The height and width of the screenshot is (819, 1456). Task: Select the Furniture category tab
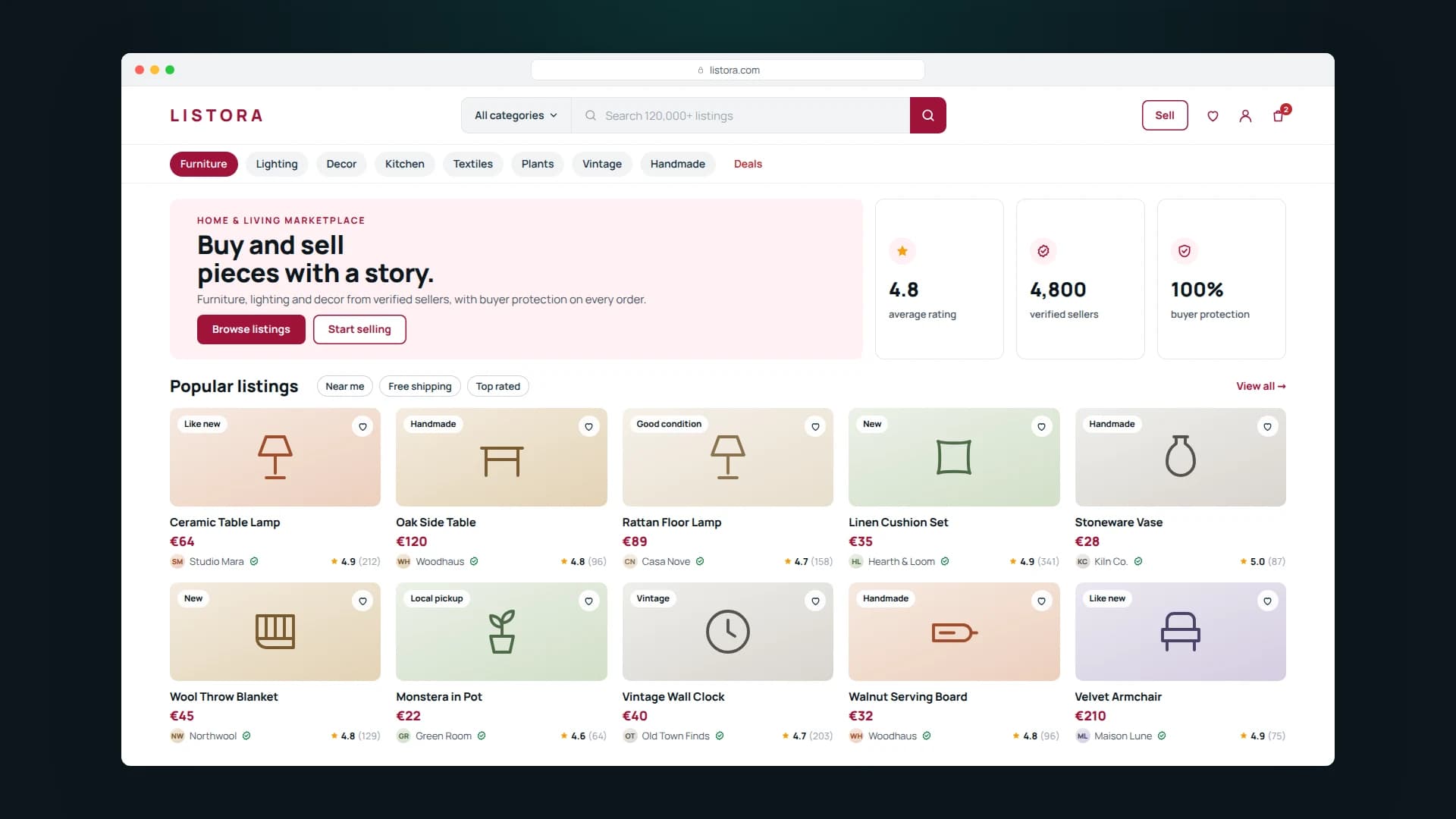(x=203, y=164)
